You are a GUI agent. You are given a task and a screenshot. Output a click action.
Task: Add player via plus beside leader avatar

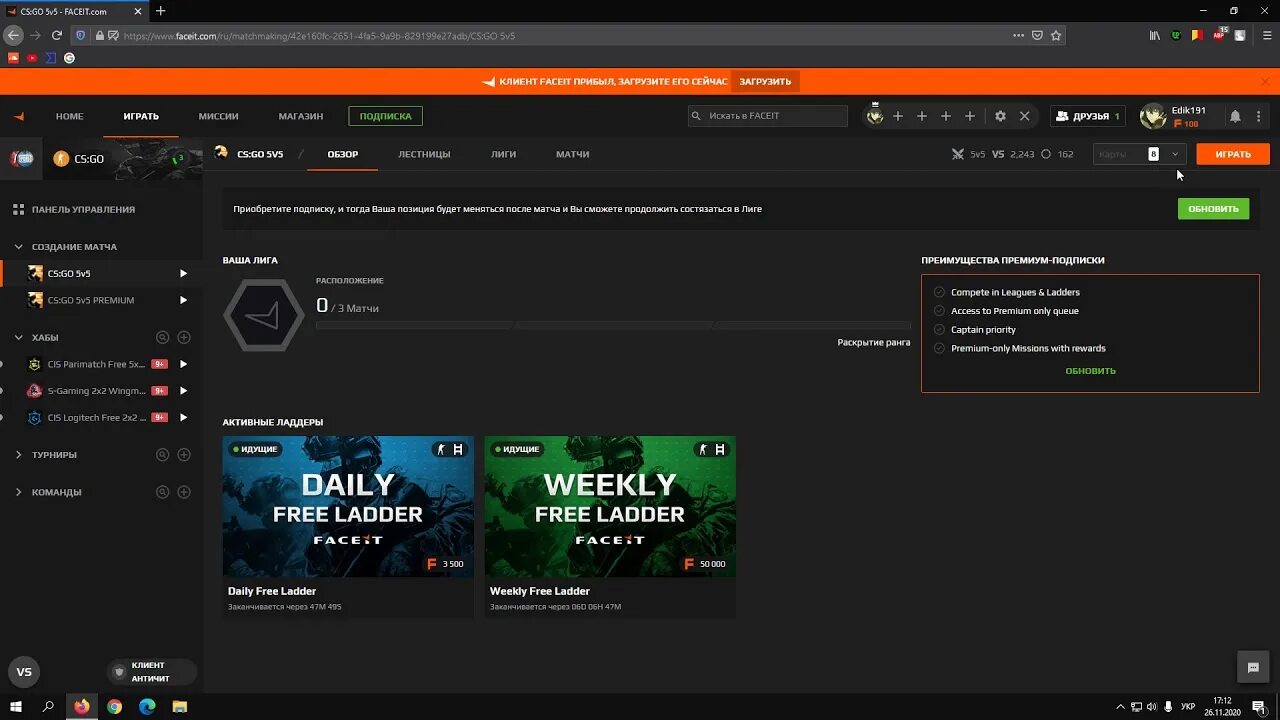click(898, 116)
